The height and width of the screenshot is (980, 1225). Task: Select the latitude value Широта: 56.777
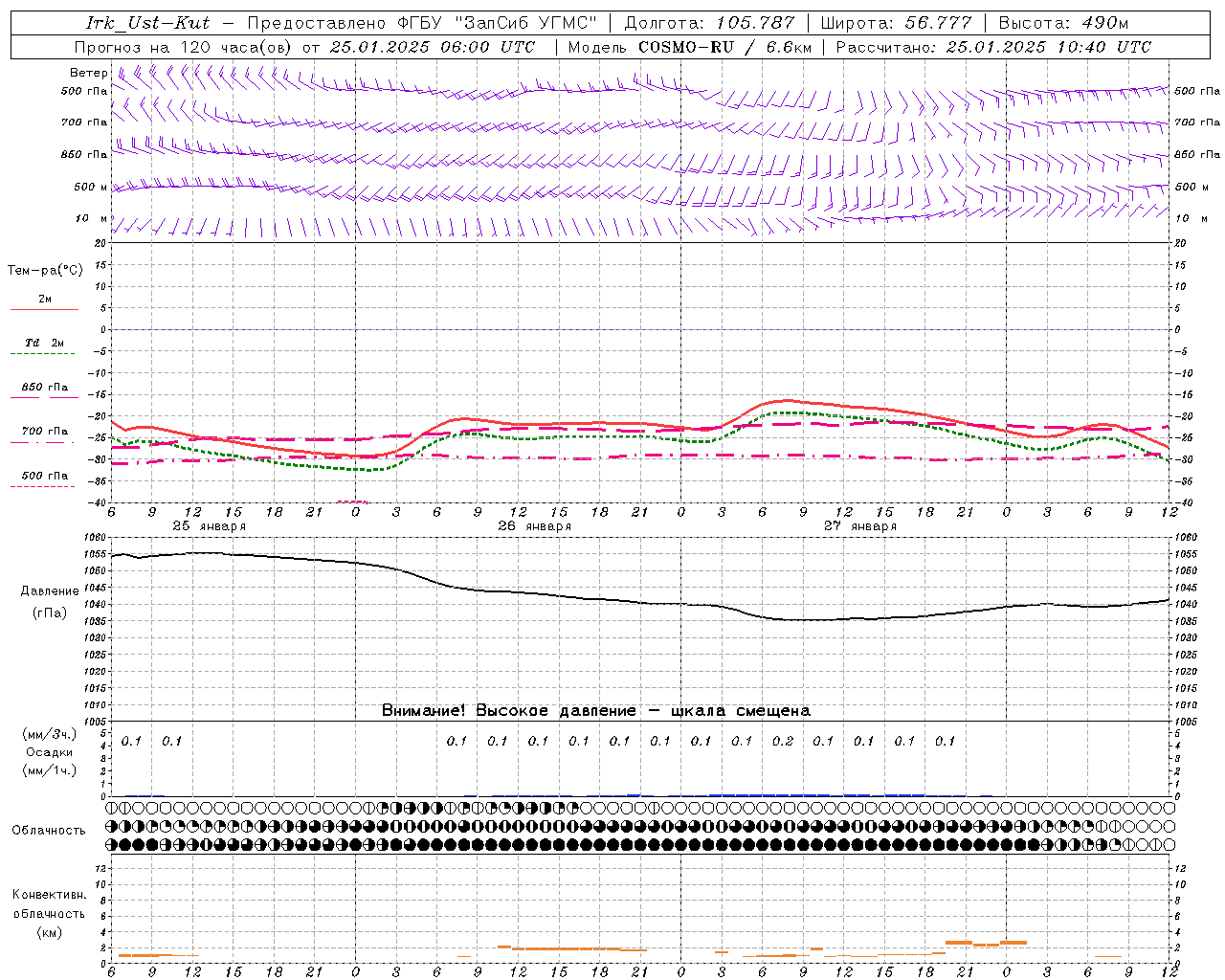point(896,23)
